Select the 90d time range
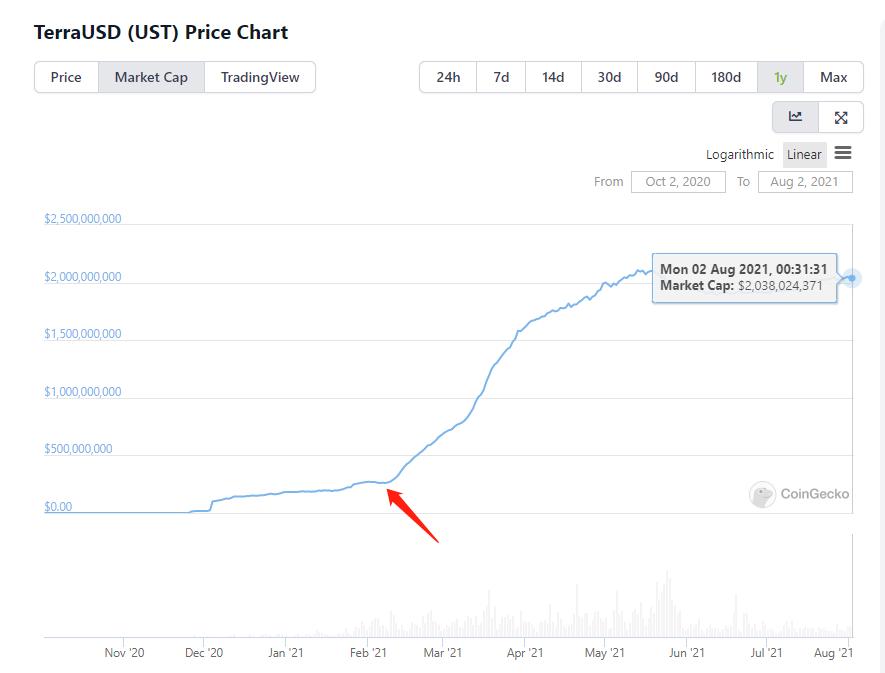 tap(666, 77)
